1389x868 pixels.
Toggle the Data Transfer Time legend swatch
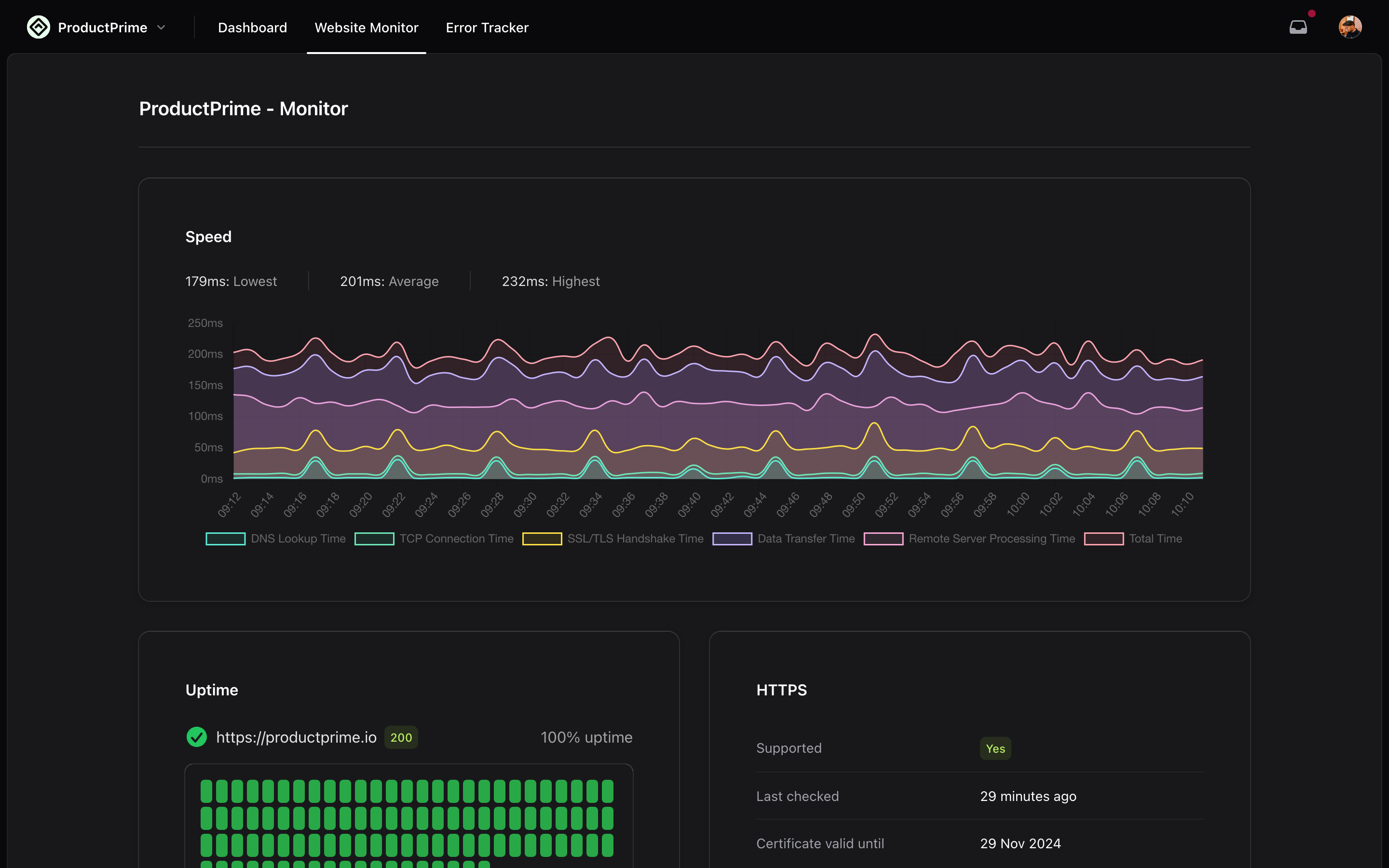733,539
